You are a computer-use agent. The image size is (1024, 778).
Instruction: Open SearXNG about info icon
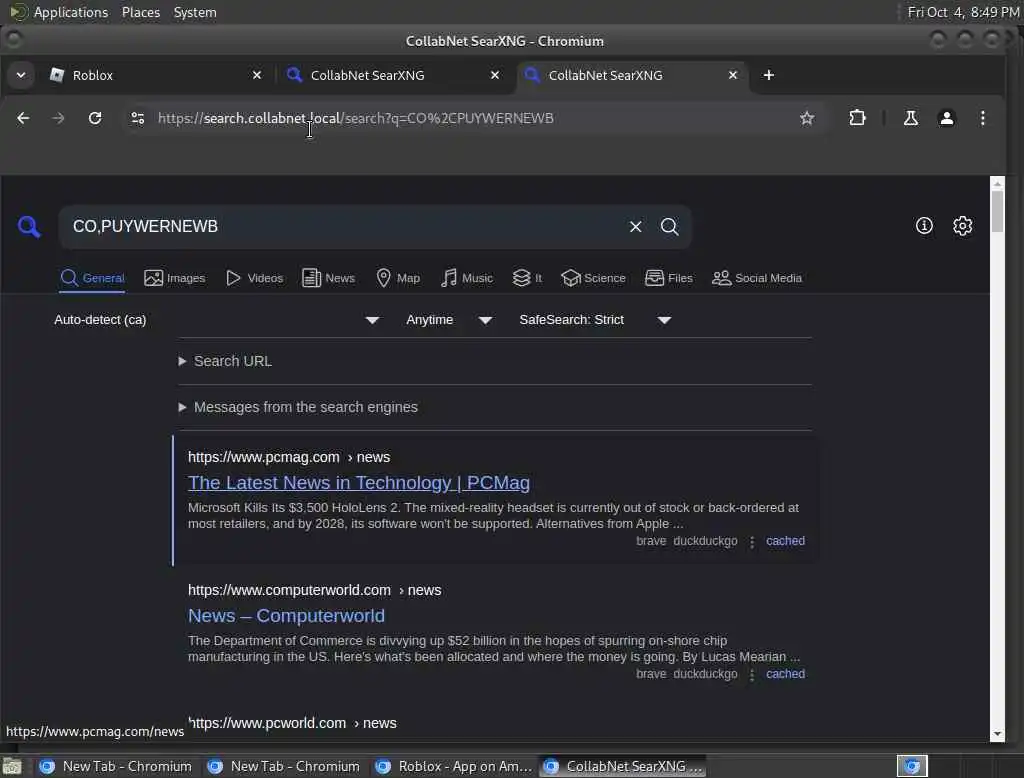(x=924, y=226)
